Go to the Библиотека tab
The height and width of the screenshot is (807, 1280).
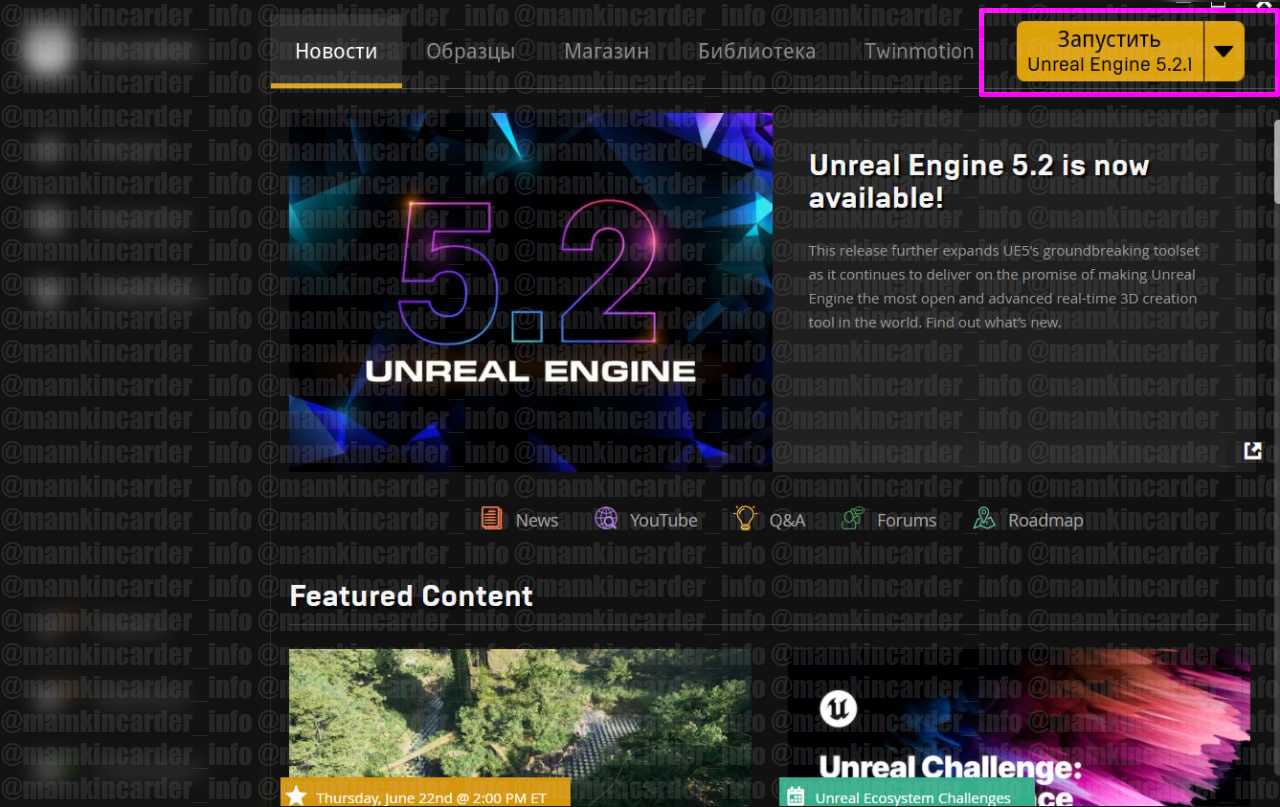(756, 51)
